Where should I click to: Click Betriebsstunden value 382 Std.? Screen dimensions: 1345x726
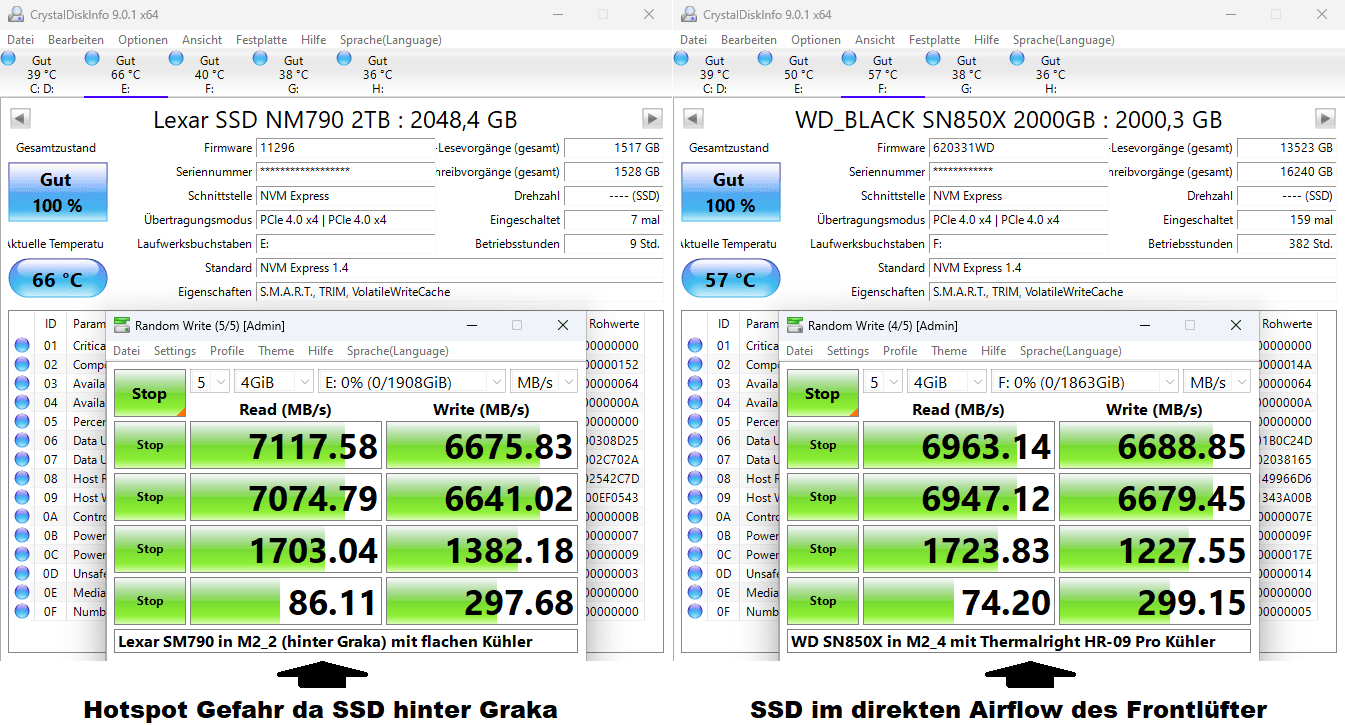(1286, 244)
